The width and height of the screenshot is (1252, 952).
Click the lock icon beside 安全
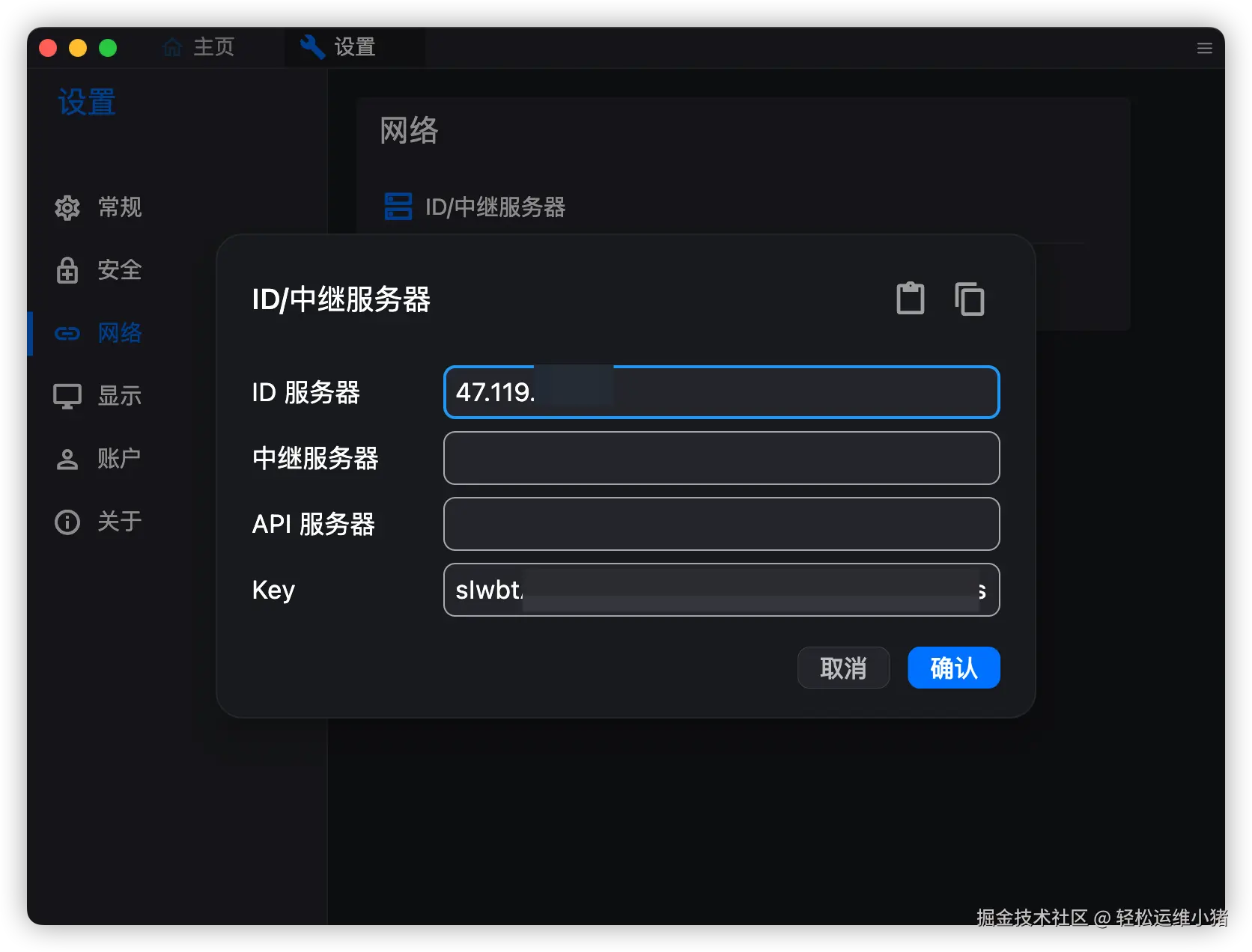pyautogui.click(x=67, y=270)
